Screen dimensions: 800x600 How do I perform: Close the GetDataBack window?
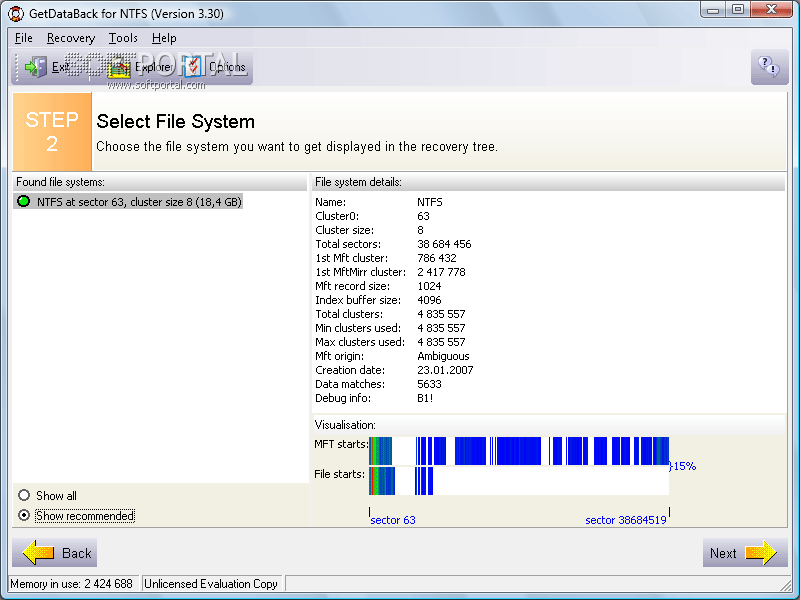[x=771, y=10]
